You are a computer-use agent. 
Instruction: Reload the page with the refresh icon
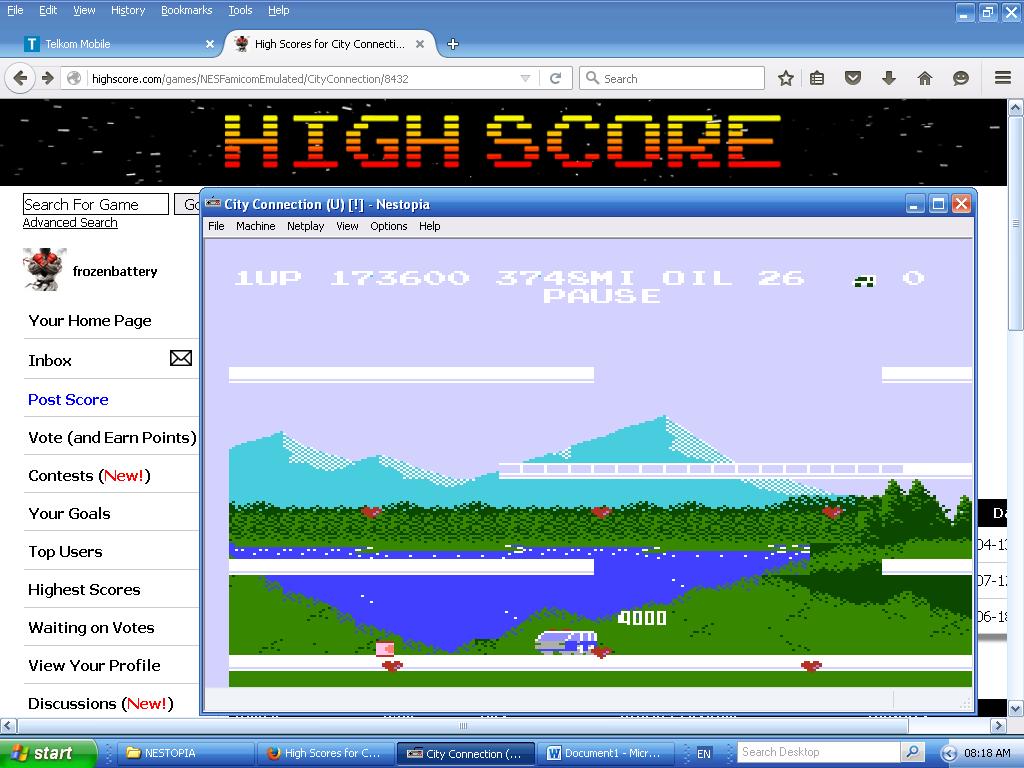pyautogui.click(x=556, y=78)
